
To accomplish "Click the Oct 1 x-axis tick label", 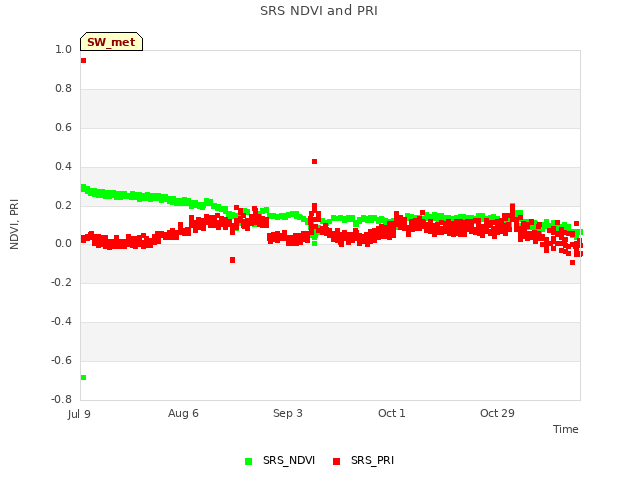I will (391, 413).
